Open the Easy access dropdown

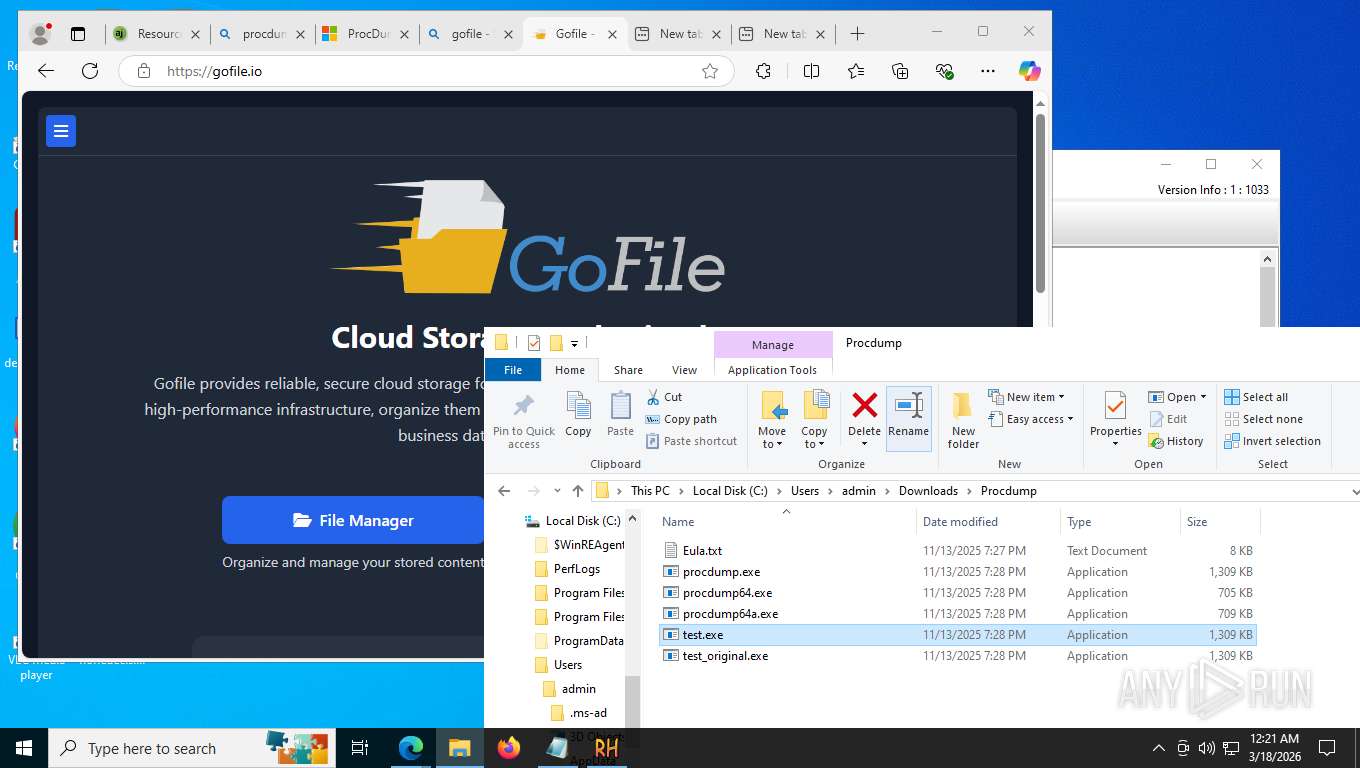1030,419
